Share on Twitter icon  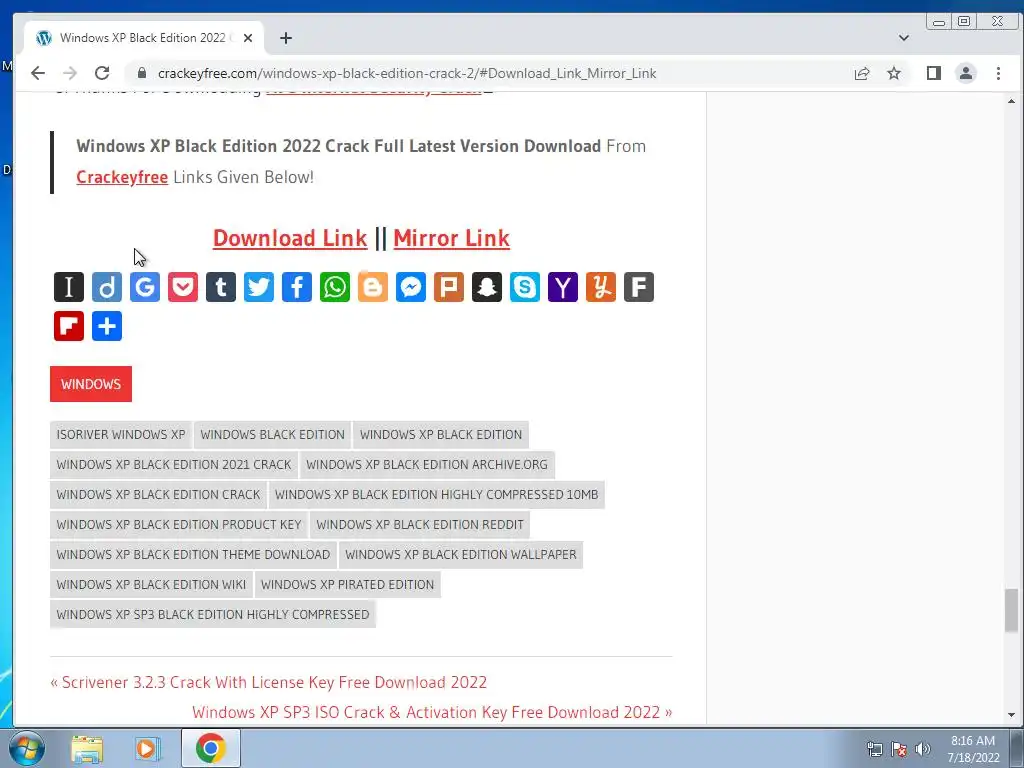click(x=259, y=287)
